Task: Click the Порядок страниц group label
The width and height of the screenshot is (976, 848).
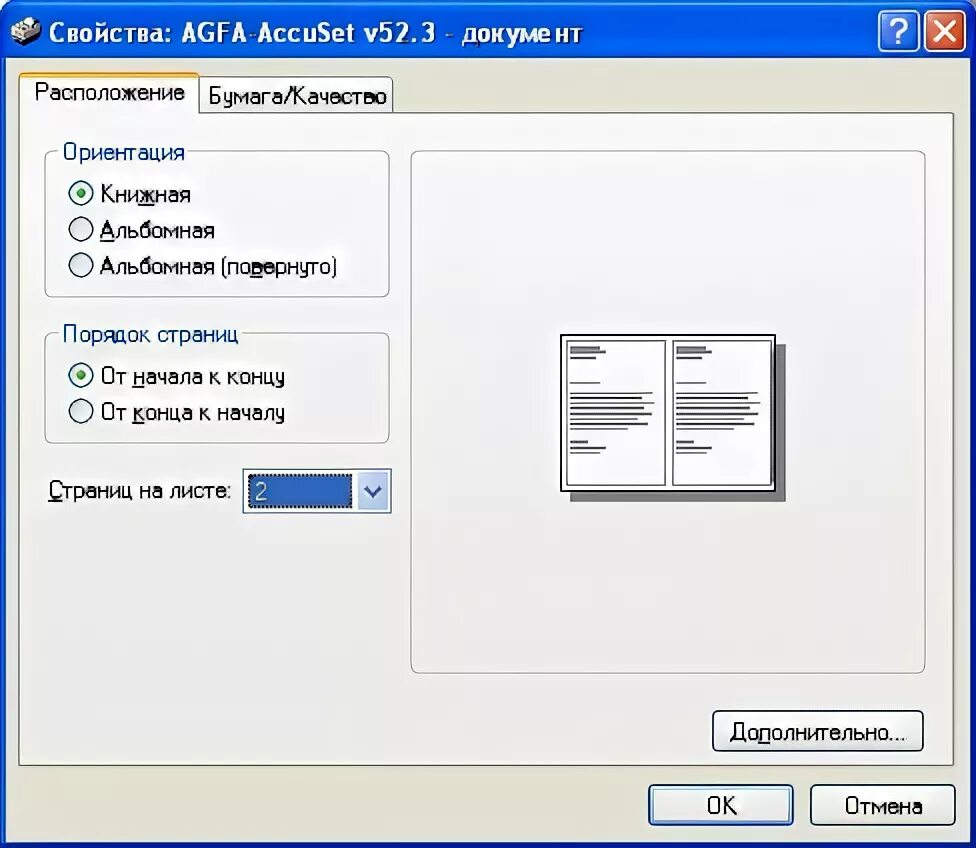Action: coord(151,334)
